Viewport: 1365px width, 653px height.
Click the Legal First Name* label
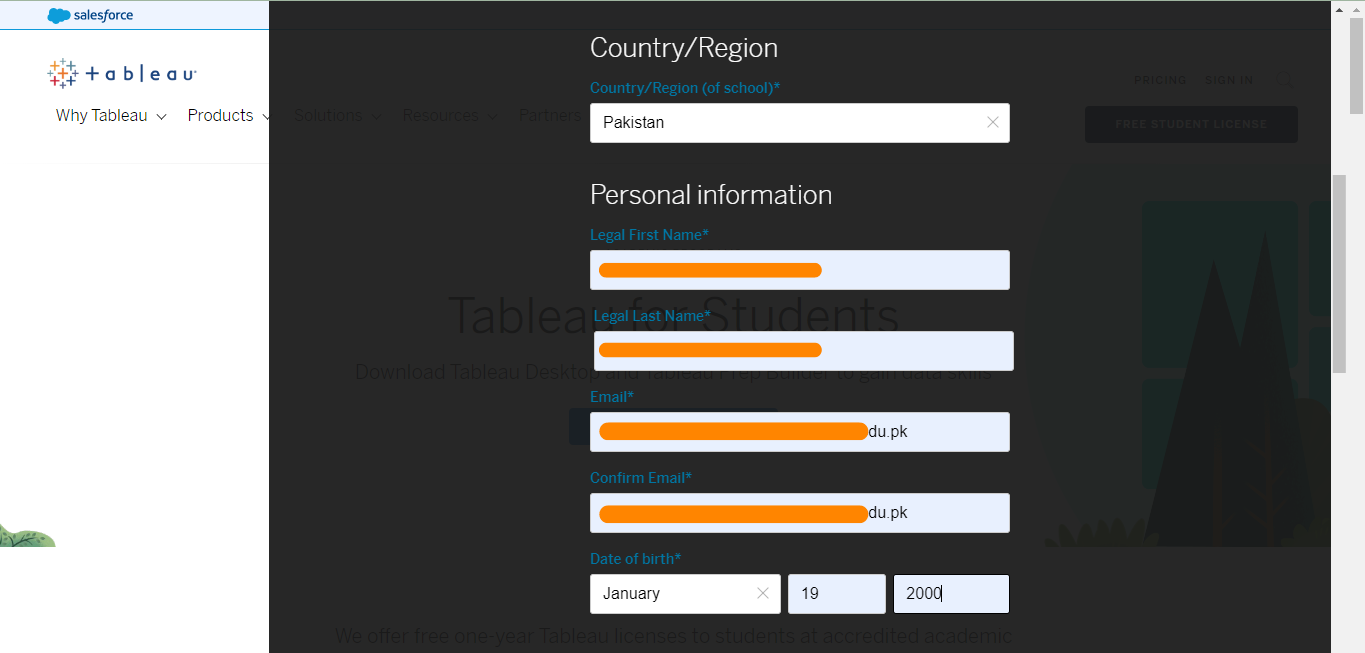pos(649,235)
